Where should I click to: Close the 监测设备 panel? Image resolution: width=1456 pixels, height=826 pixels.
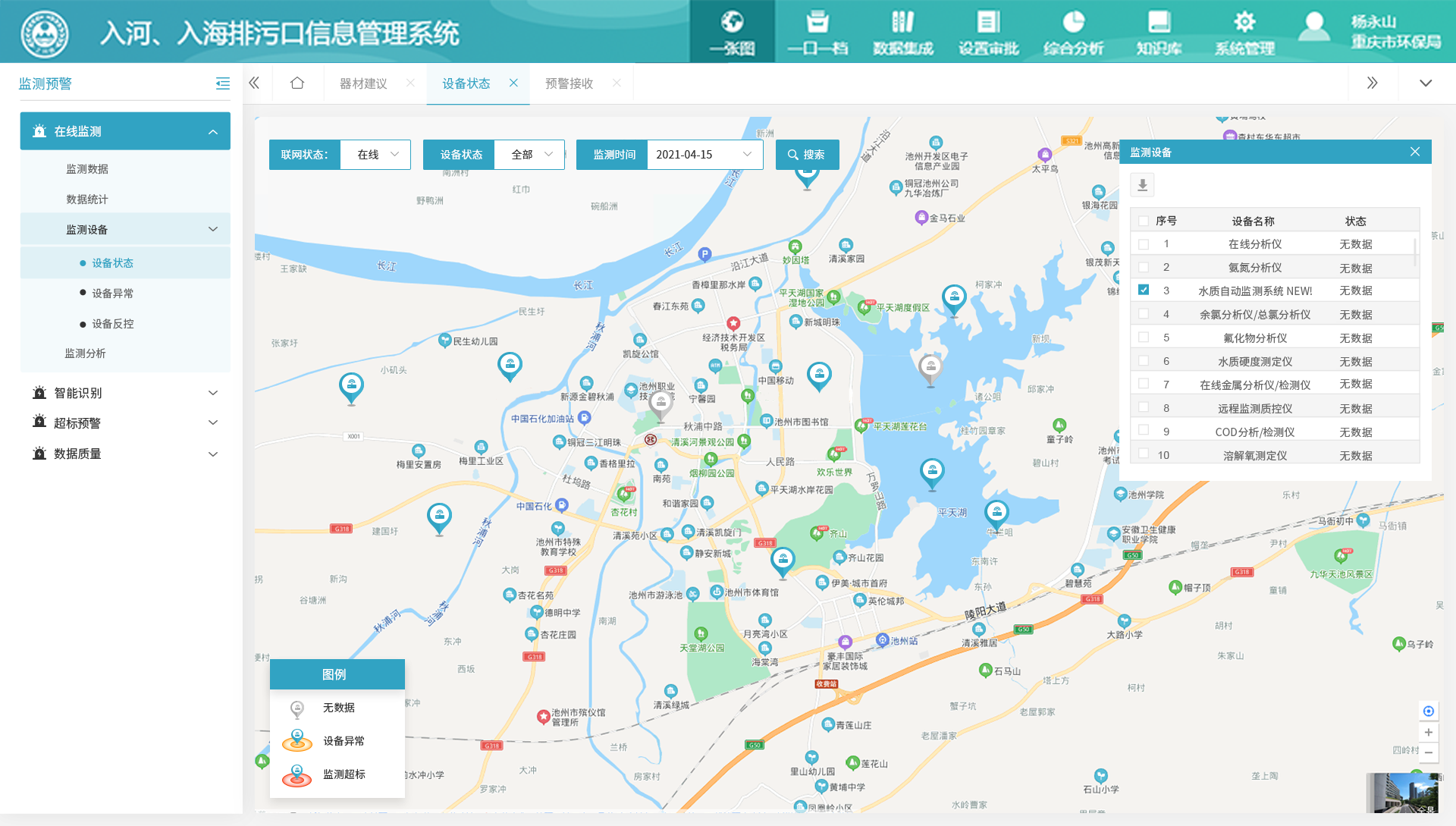[1415, 152]
